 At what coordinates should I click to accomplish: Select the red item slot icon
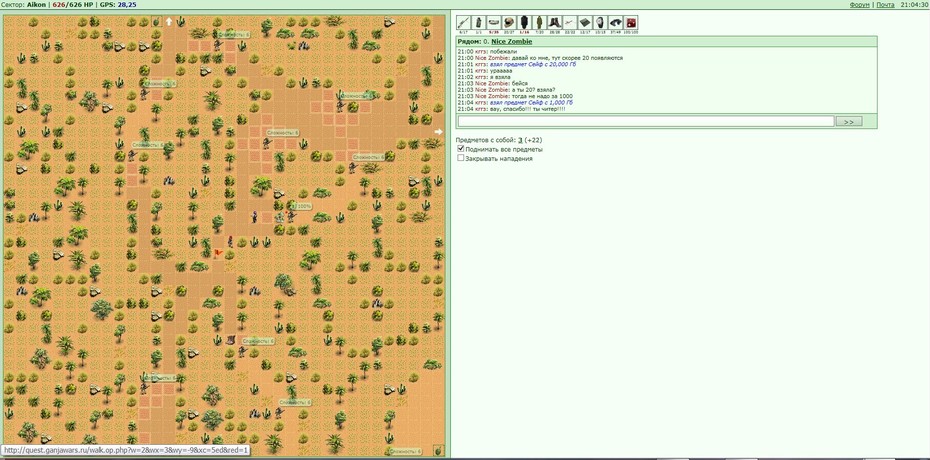coord(631,23)
